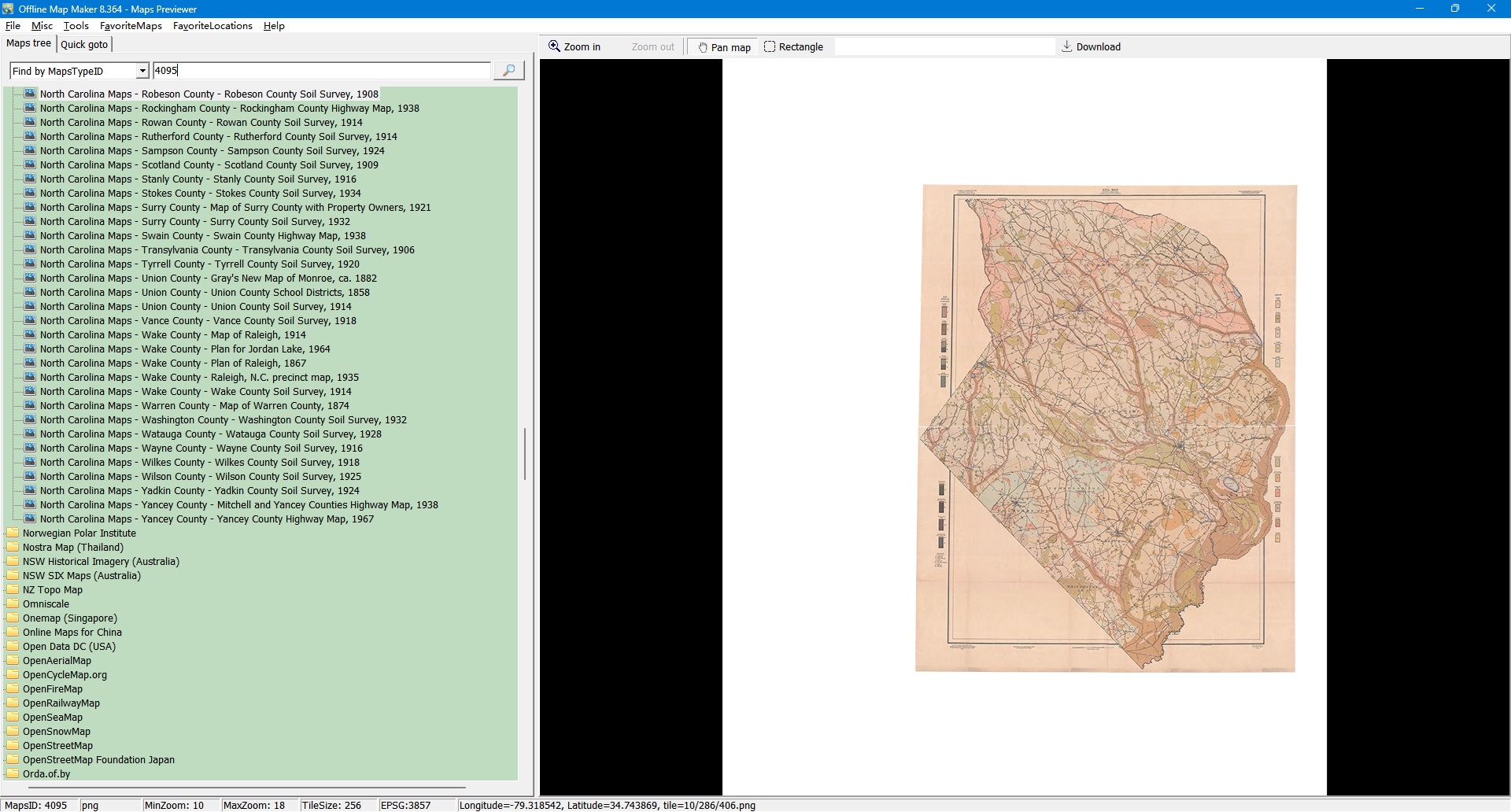Click the vertical scrollbar thumb in maps tree
1511x812 pixels.
(525, 454)
